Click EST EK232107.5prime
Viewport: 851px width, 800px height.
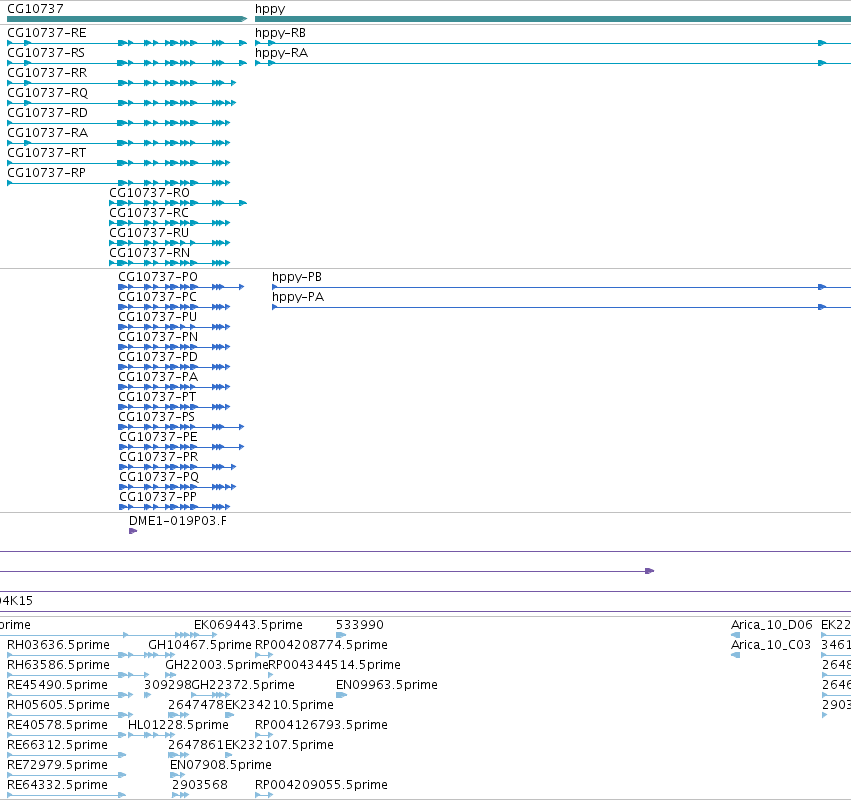click(279, 745)
